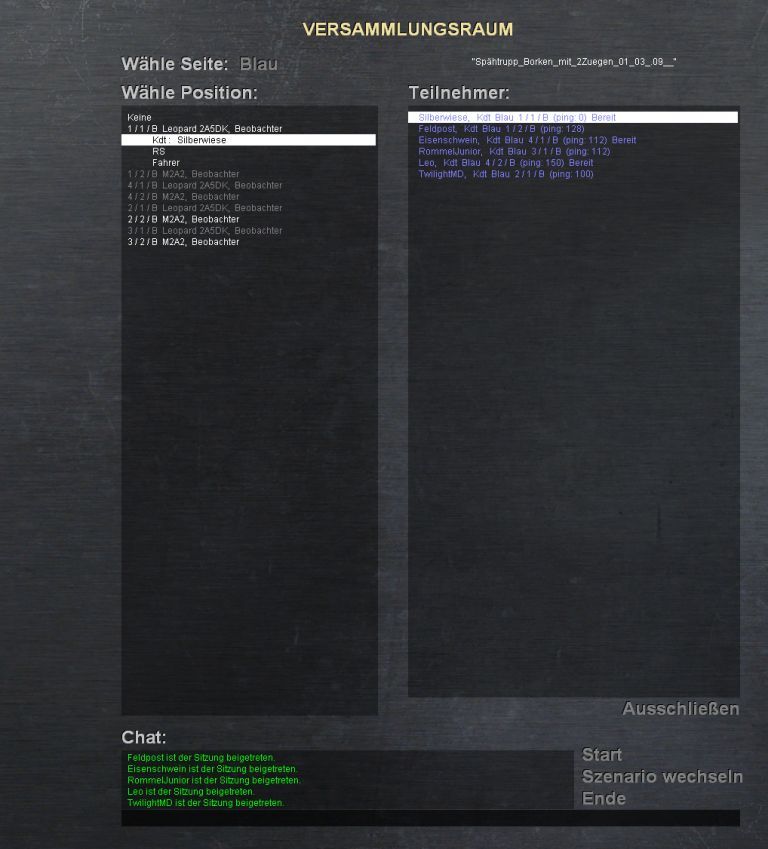Select participant Leo in the Teilnehmer list
This screenshot has height=849, width=768.
coord(505,163)
